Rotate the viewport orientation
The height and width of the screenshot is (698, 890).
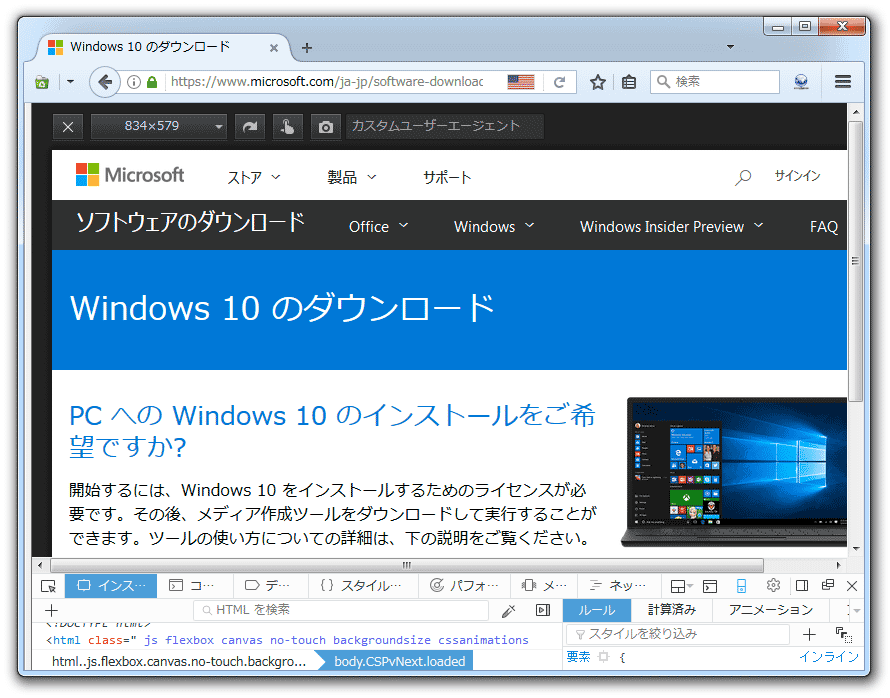pyautogui.click(x=250, y=127)
